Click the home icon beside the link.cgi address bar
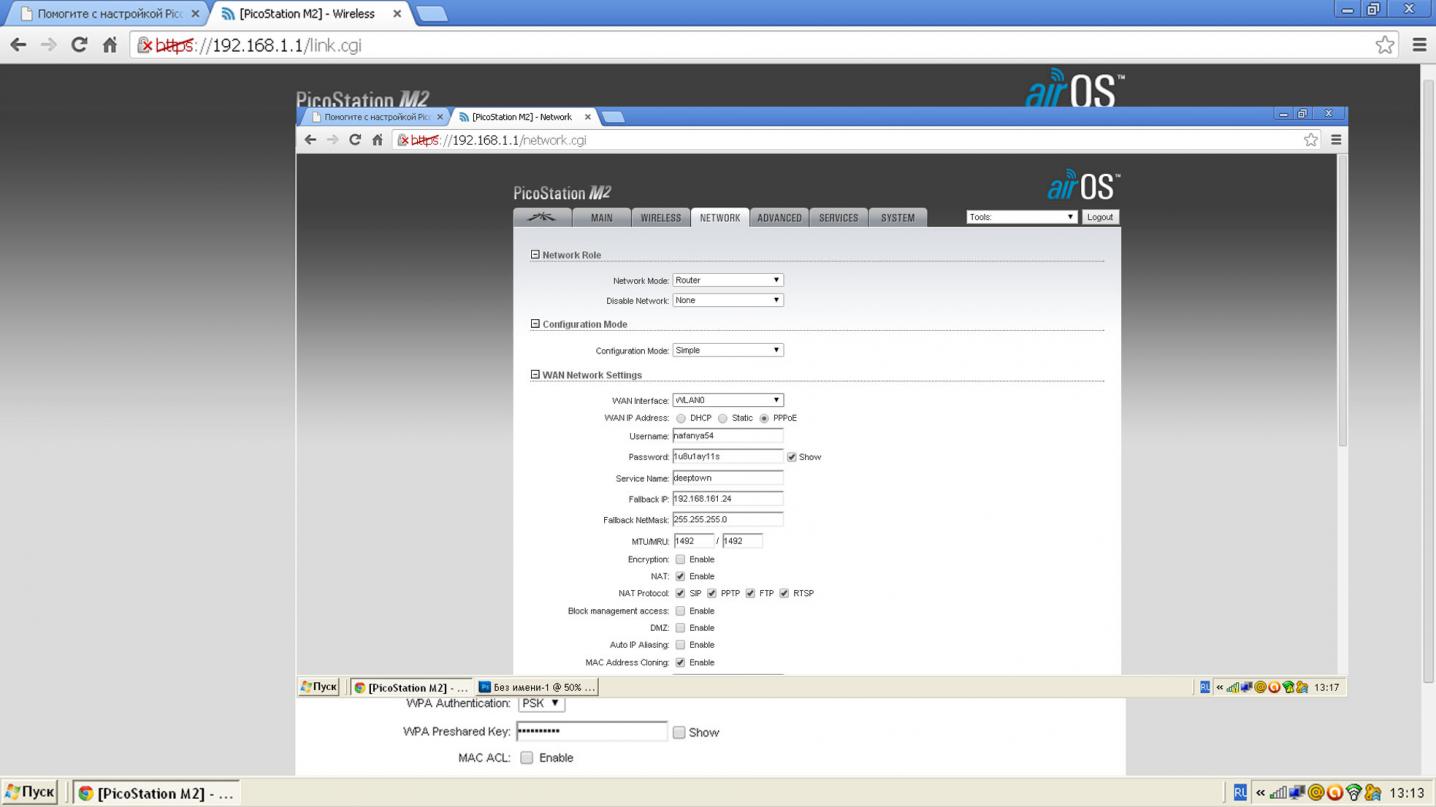This screenshot has width=1436, height=807. click(110, 45)
